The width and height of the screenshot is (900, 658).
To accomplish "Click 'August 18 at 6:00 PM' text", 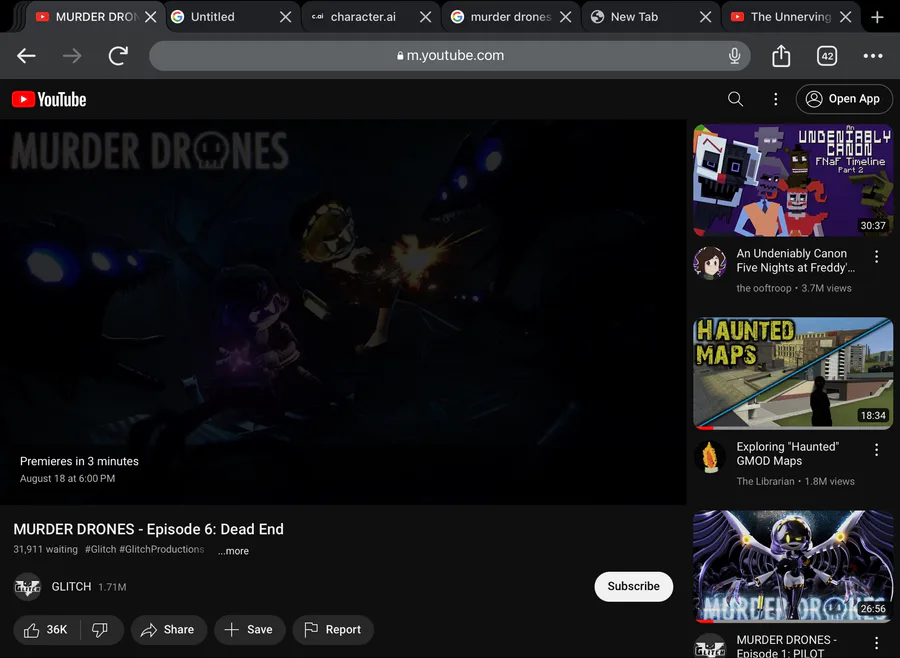I will [x=67, y=478].
